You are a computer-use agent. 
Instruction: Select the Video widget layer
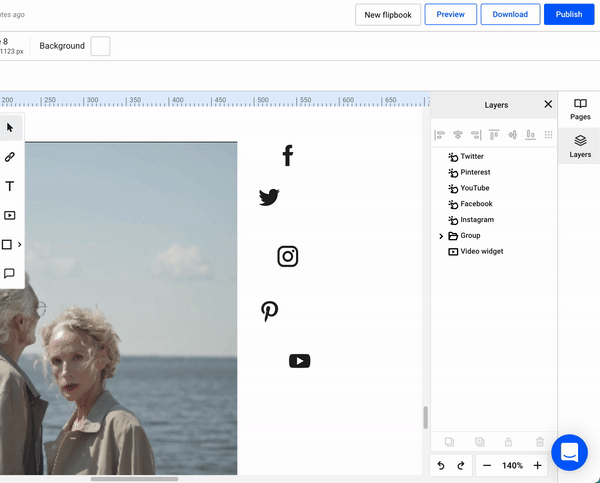point(494,251)
